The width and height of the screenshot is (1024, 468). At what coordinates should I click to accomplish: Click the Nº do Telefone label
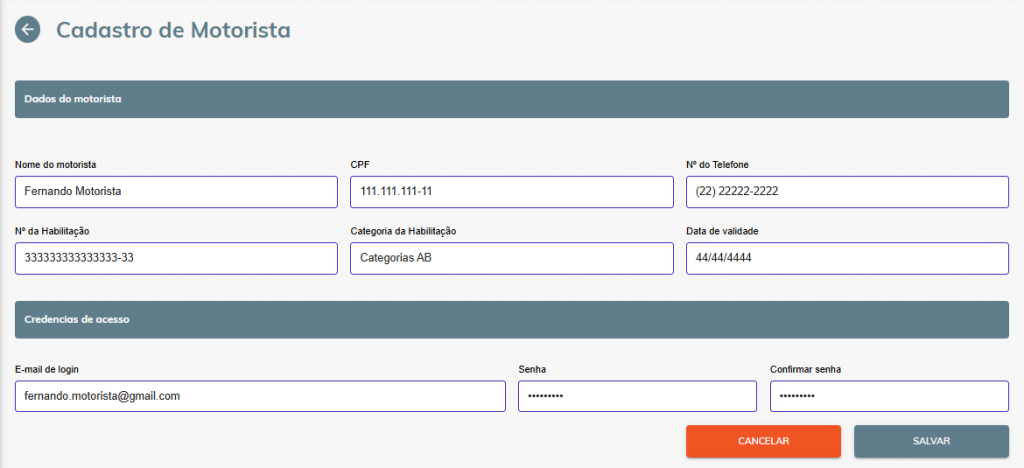click(717, 165)
